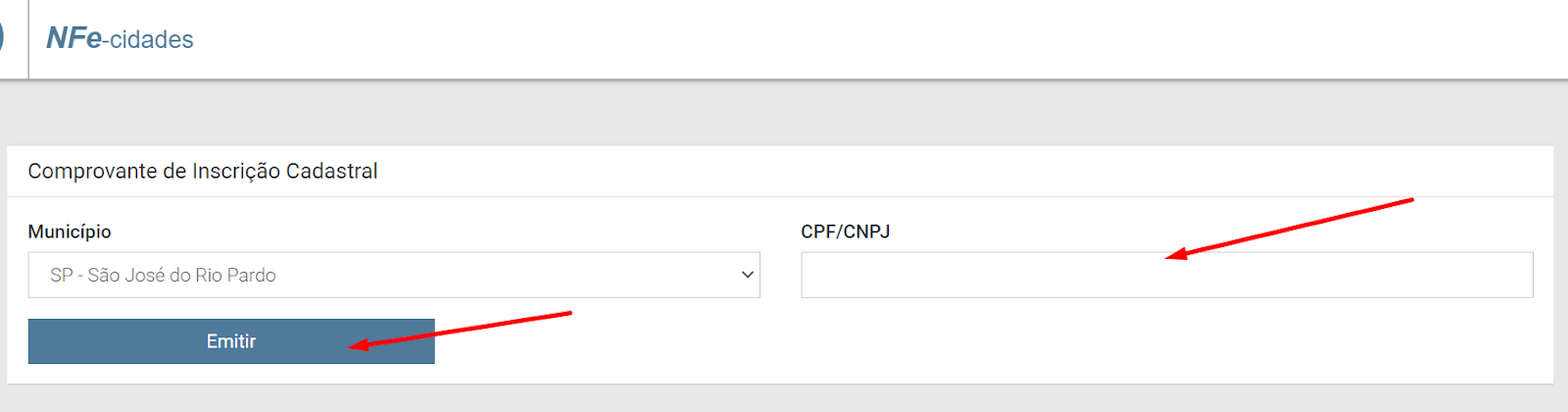Focus the CPF/CNPJ input field
Viewport: 1568px width, 412px height.
pos(1166,276)
